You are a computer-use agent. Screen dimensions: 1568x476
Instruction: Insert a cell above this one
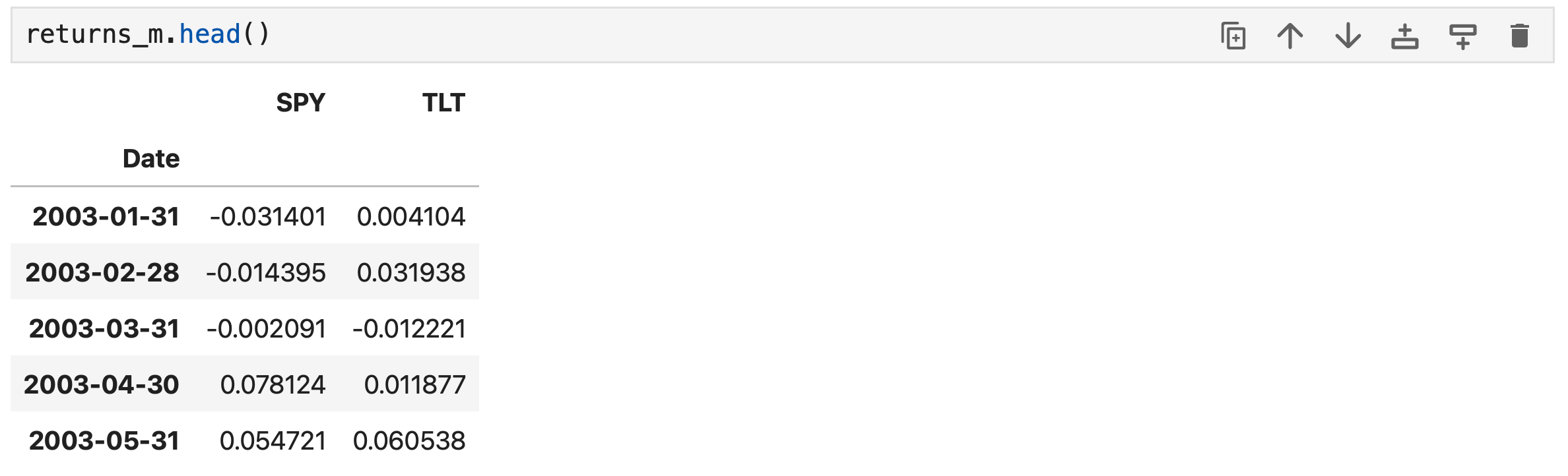1405,36
